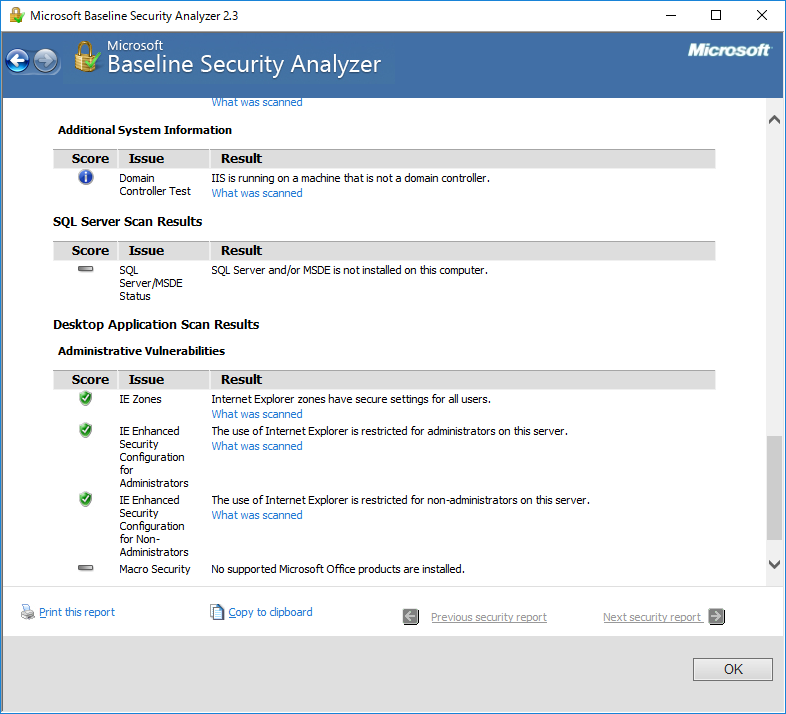The image size is (786, 714).
Task: Click the blue info icon for Domain Controller Test
Action: tap(86, 177)
